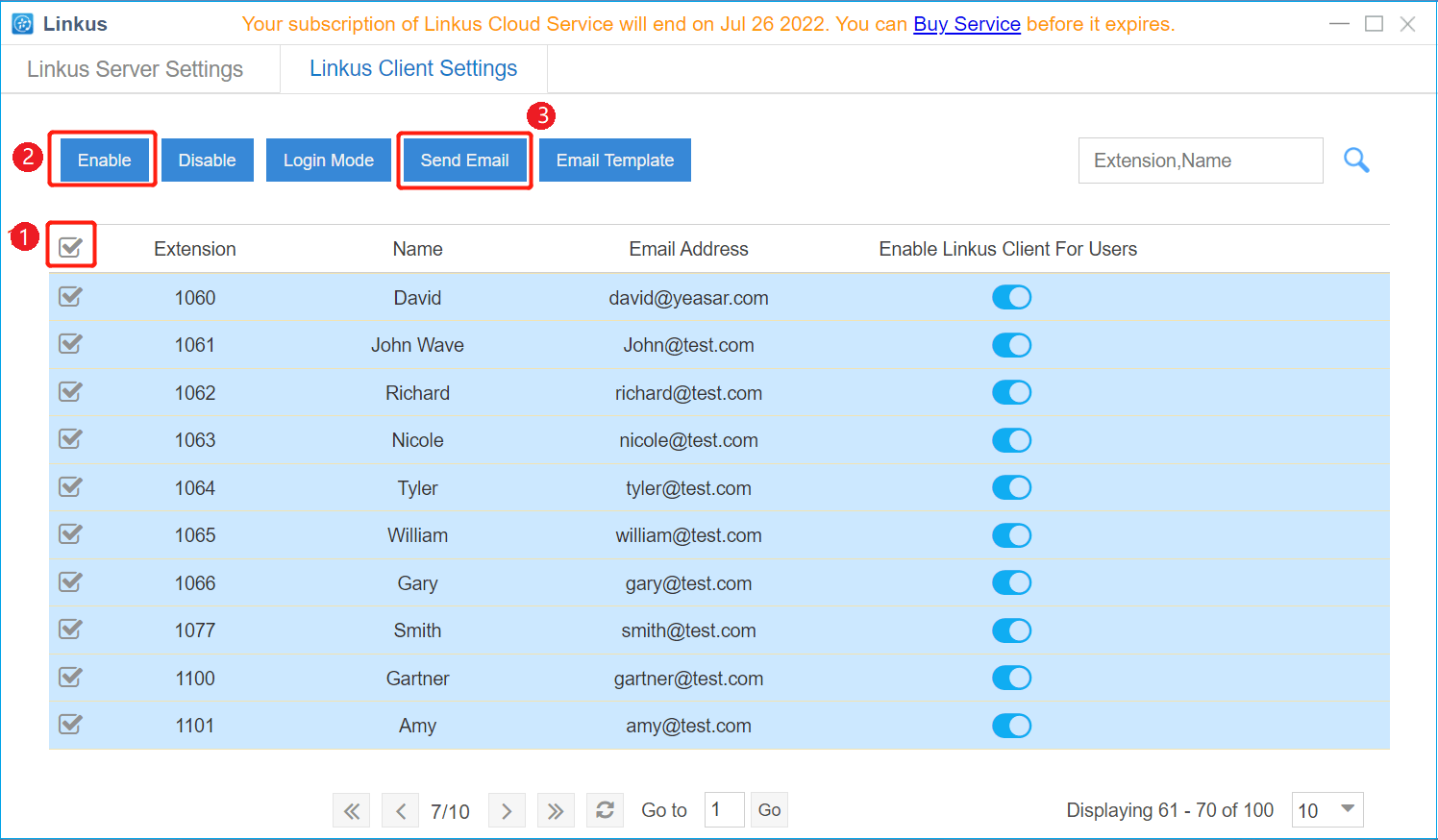Focus the Extension,Name search field
1438x840 pixels.
[1201, 161]
